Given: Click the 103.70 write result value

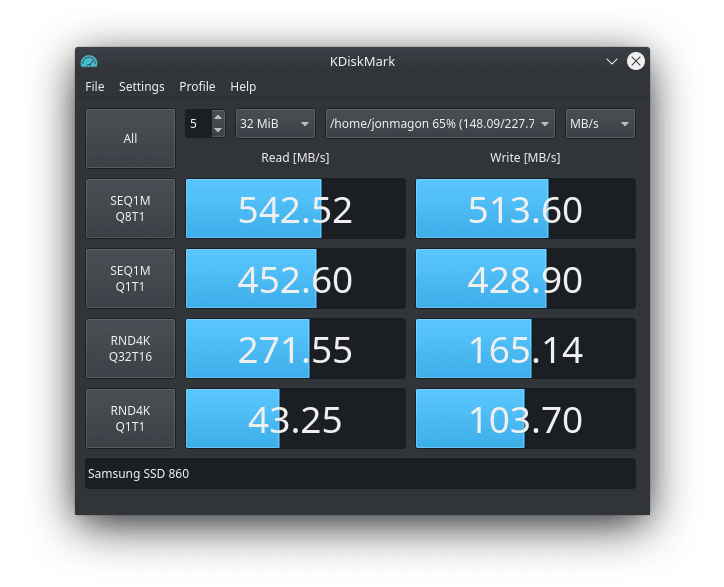Looking at the screenshot, I should click(x=525, y=418).
